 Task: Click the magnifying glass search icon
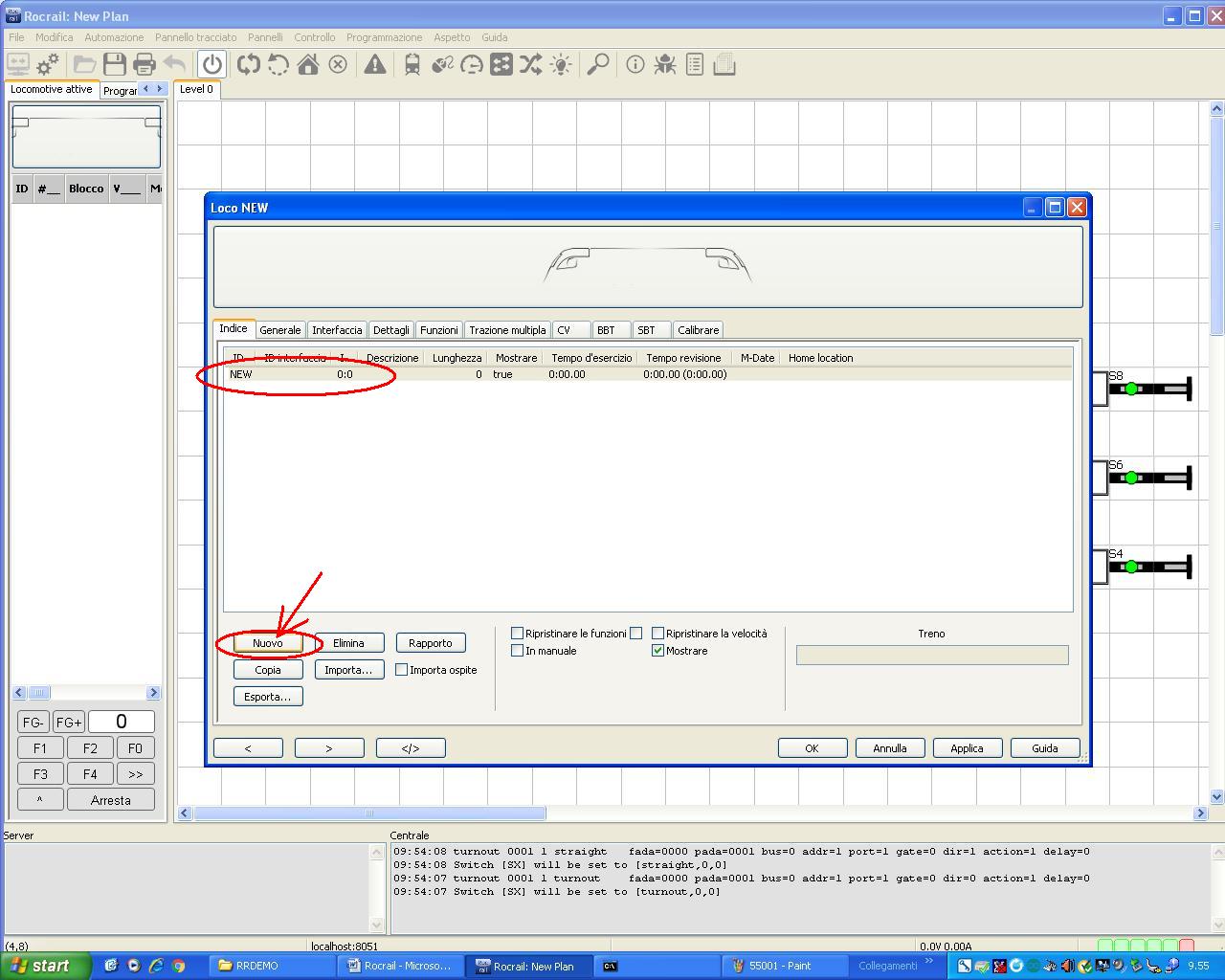[x=598, y=64]
